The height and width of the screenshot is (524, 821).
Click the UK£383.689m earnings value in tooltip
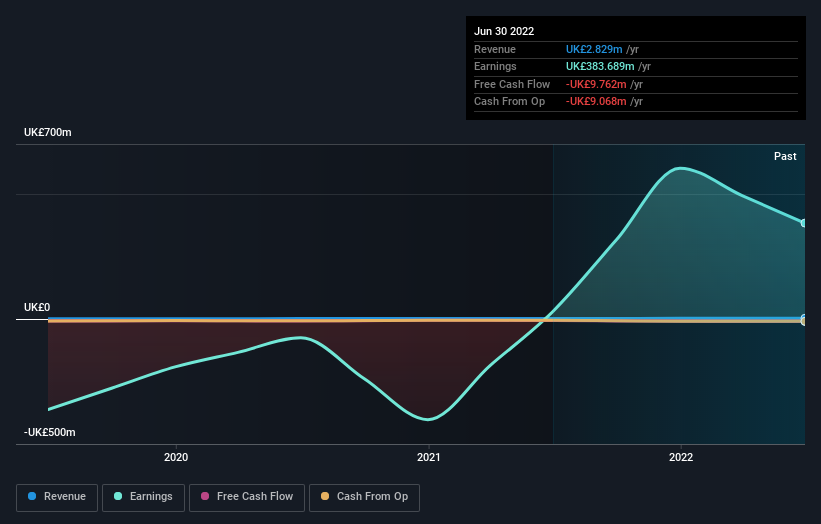[600, 66]
